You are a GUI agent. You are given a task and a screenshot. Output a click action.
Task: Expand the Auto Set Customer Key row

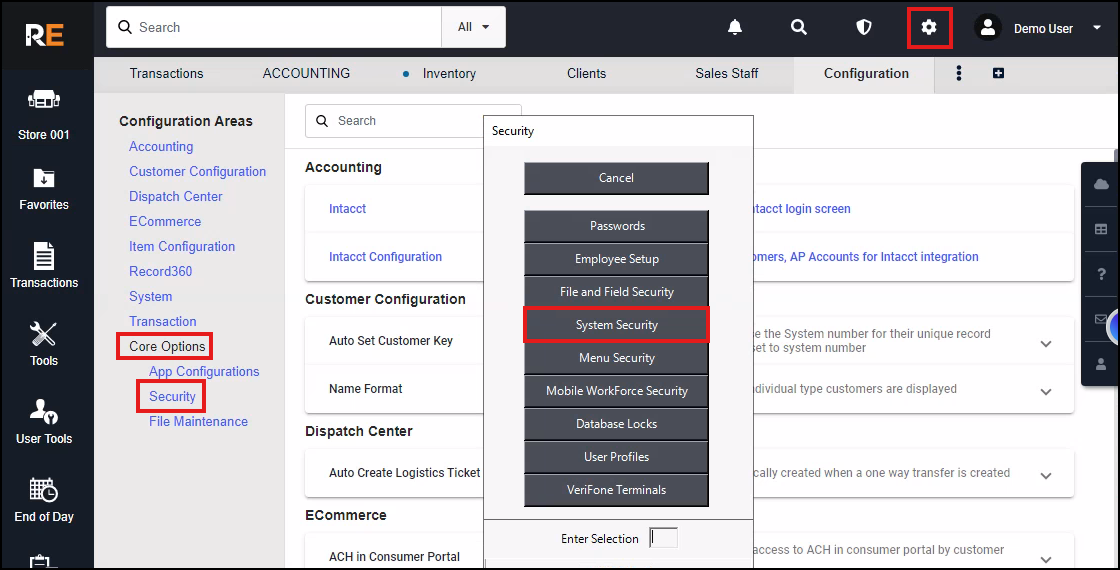[1046, 344]
